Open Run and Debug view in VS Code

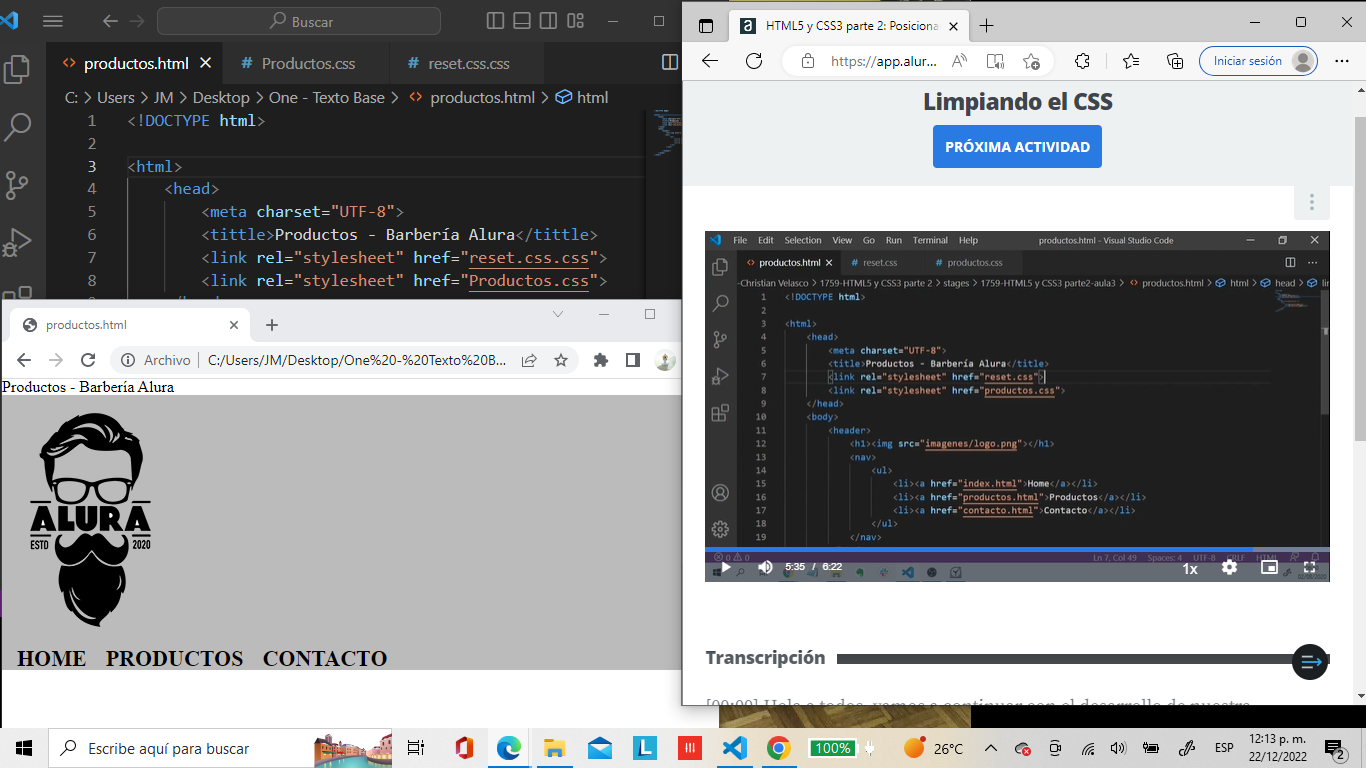[x=17, y=243]
